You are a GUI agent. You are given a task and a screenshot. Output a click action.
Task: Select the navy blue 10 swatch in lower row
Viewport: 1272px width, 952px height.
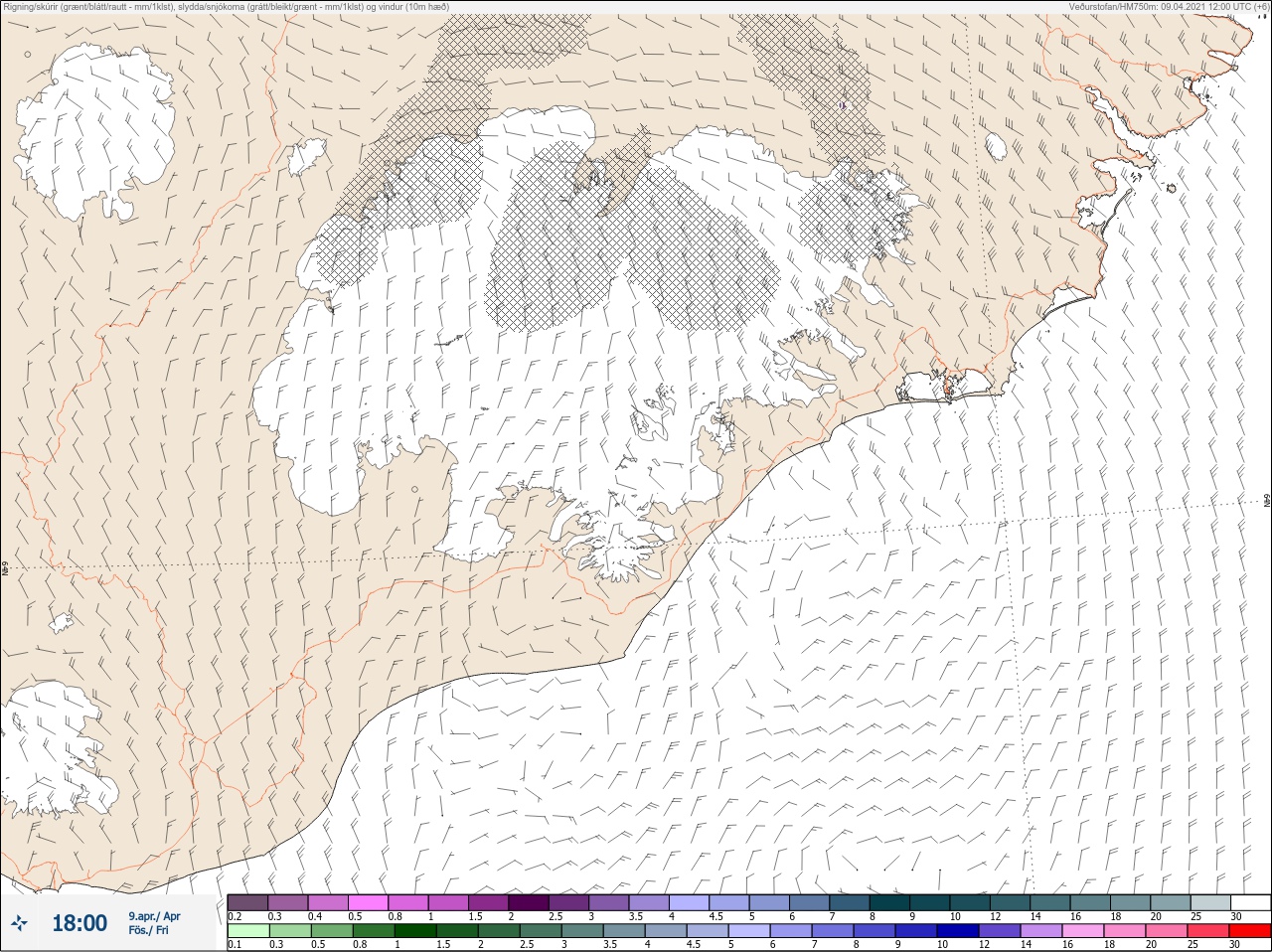(958, 931)
